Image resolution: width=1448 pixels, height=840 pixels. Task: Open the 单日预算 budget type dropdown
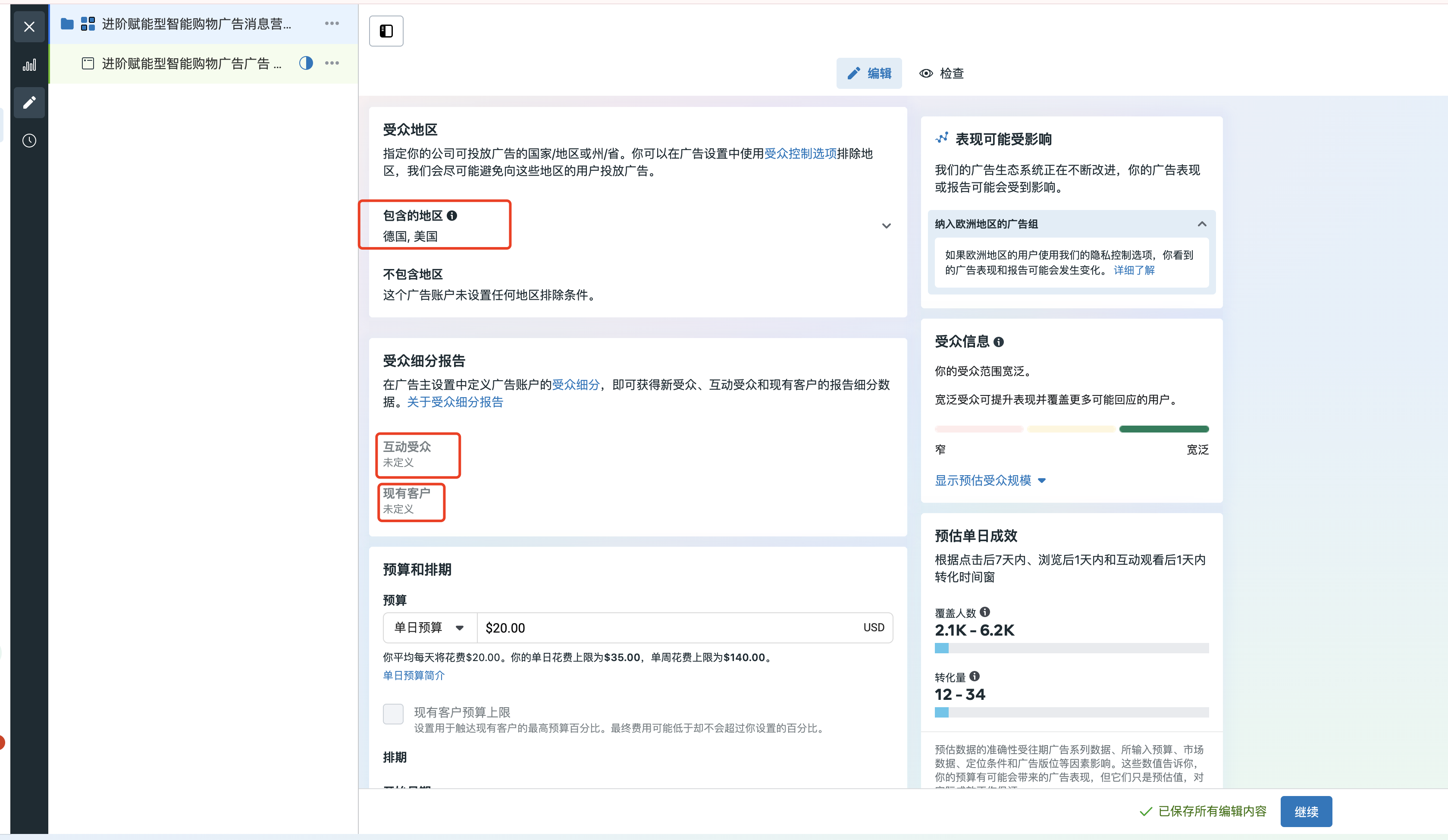coord(429,627)
